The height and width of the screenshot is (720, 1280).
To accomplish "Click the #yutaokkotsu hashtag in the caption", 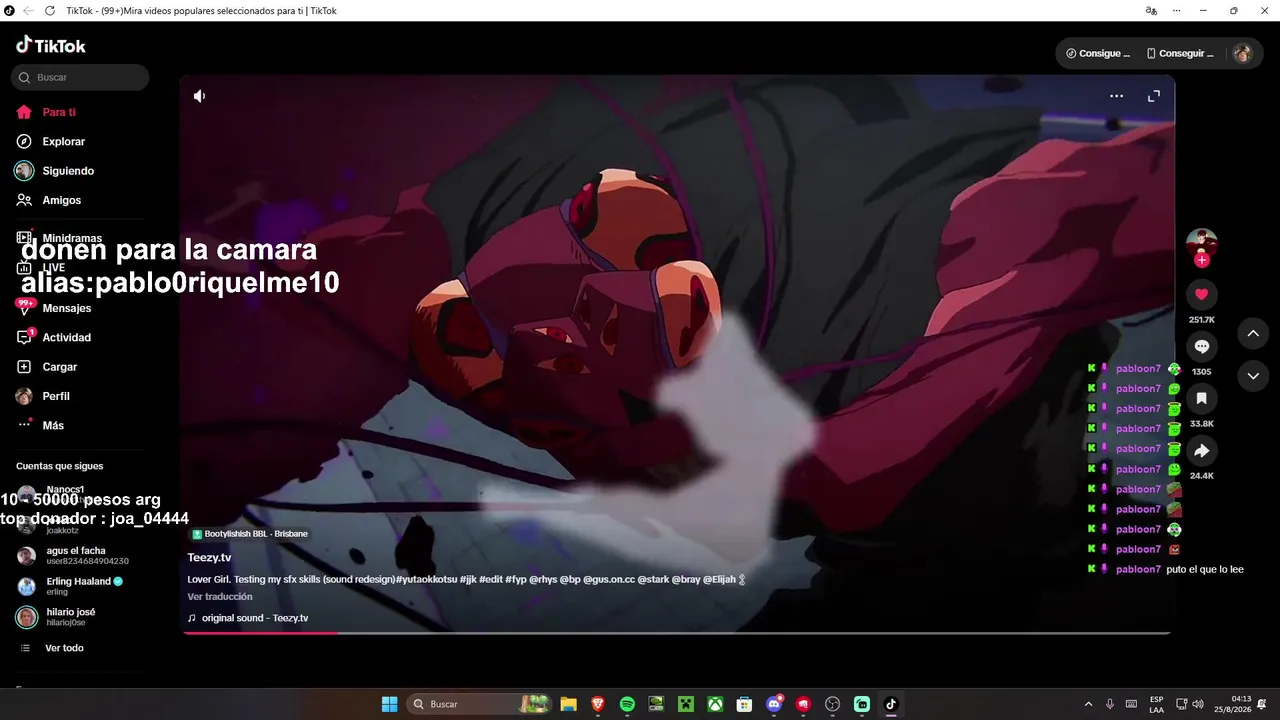I will [426, 580].
